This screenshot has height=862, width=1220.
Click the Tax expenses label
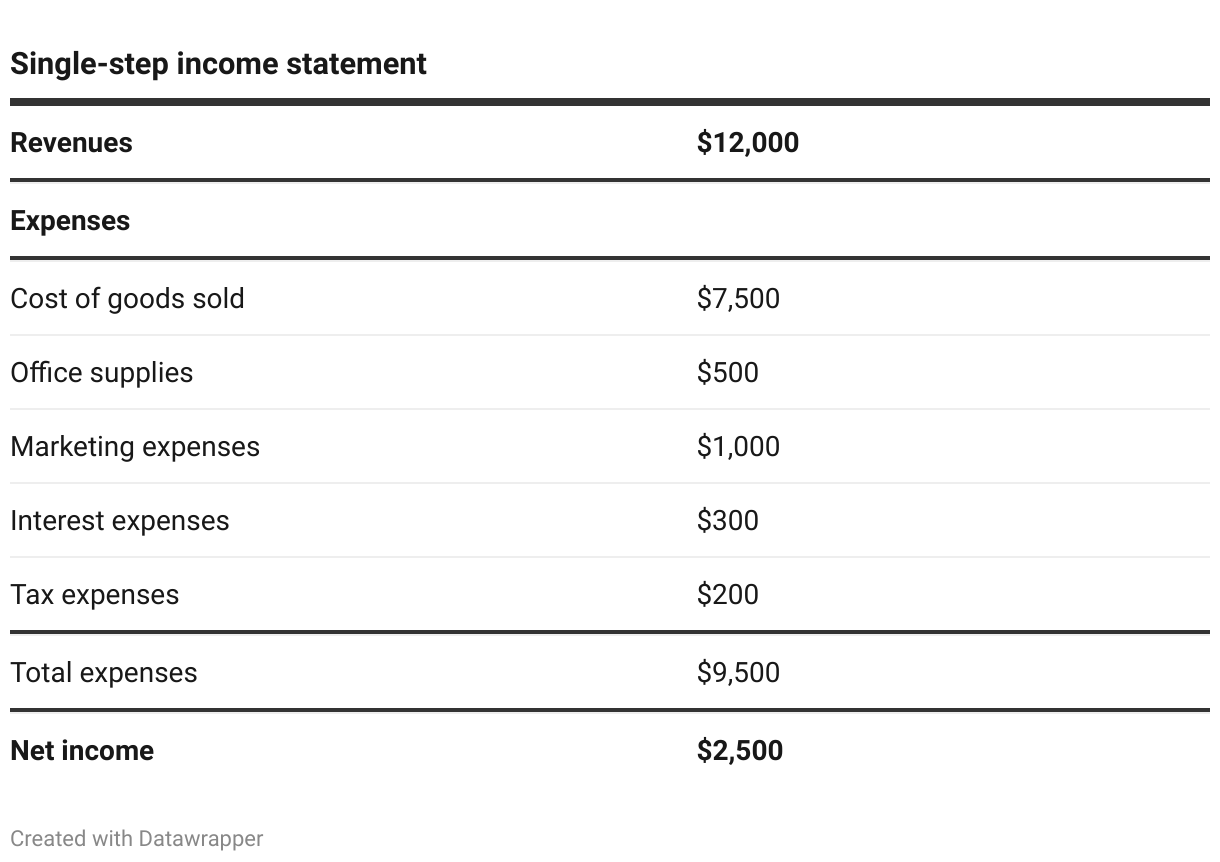(94, 595)
